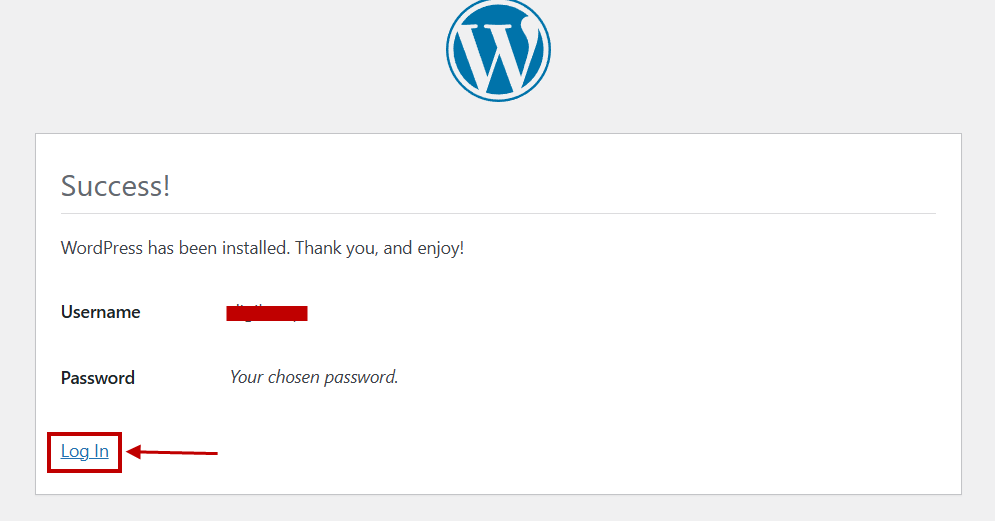Click the Password label
995x521 pixels.
coord(98,378)
